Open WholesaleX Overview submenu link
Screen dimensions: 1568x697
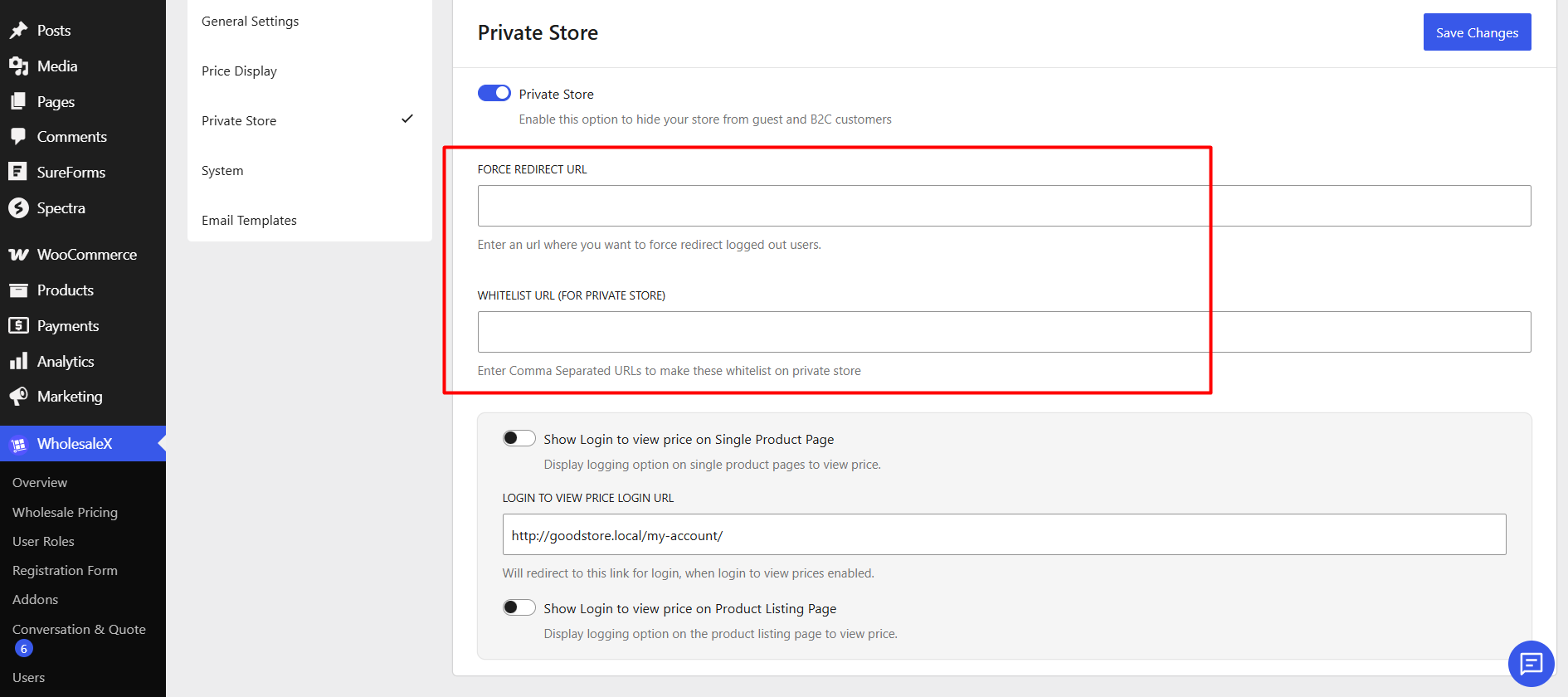(40, 483)
